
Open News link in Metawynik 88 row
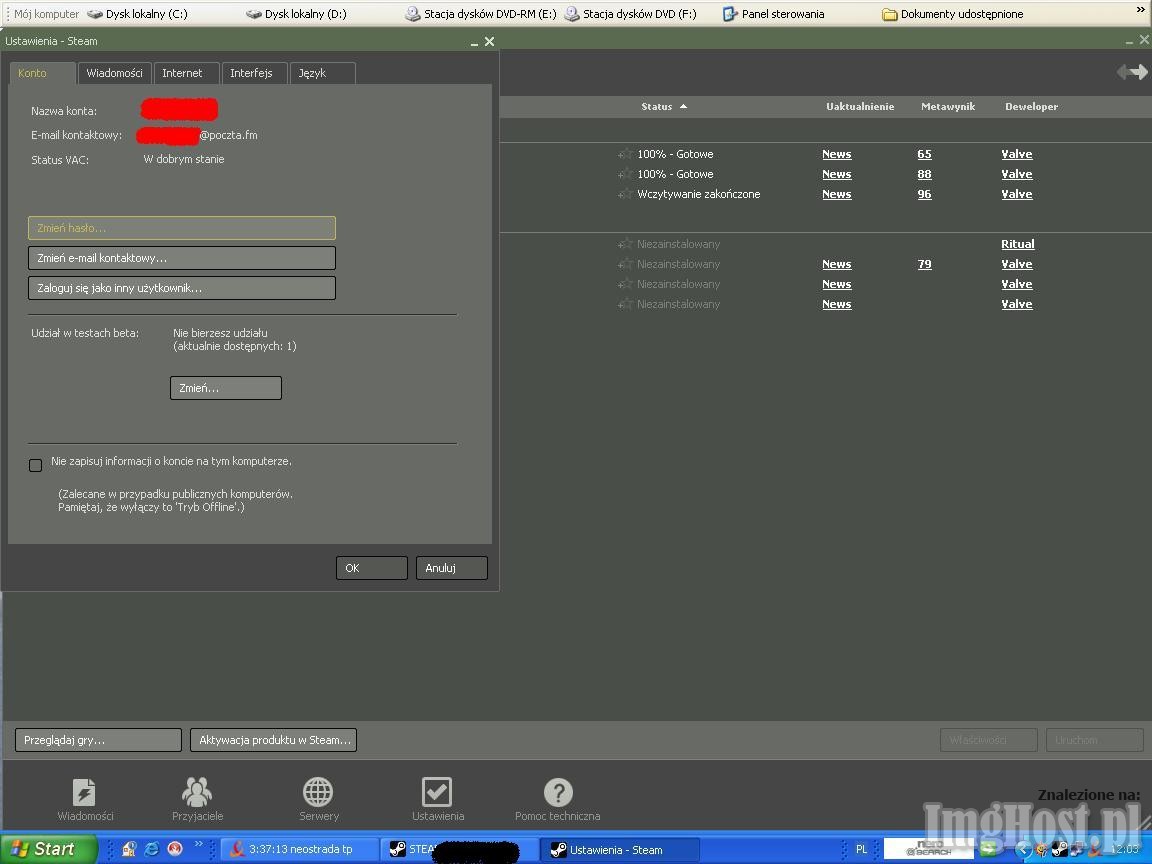click(x=837, y=174)
